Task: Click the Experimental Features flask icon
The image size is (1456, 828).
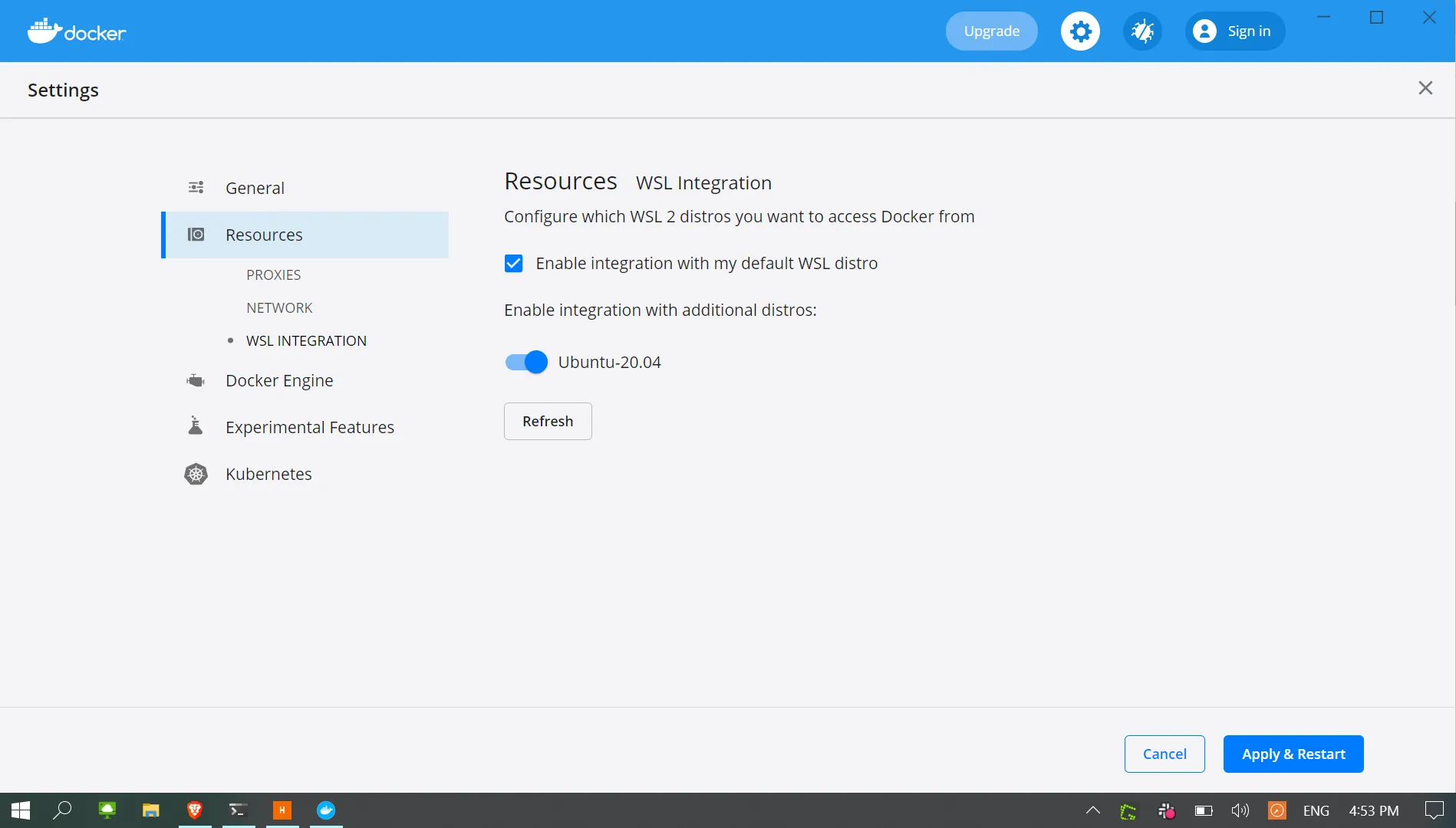Action: point(196,426)
